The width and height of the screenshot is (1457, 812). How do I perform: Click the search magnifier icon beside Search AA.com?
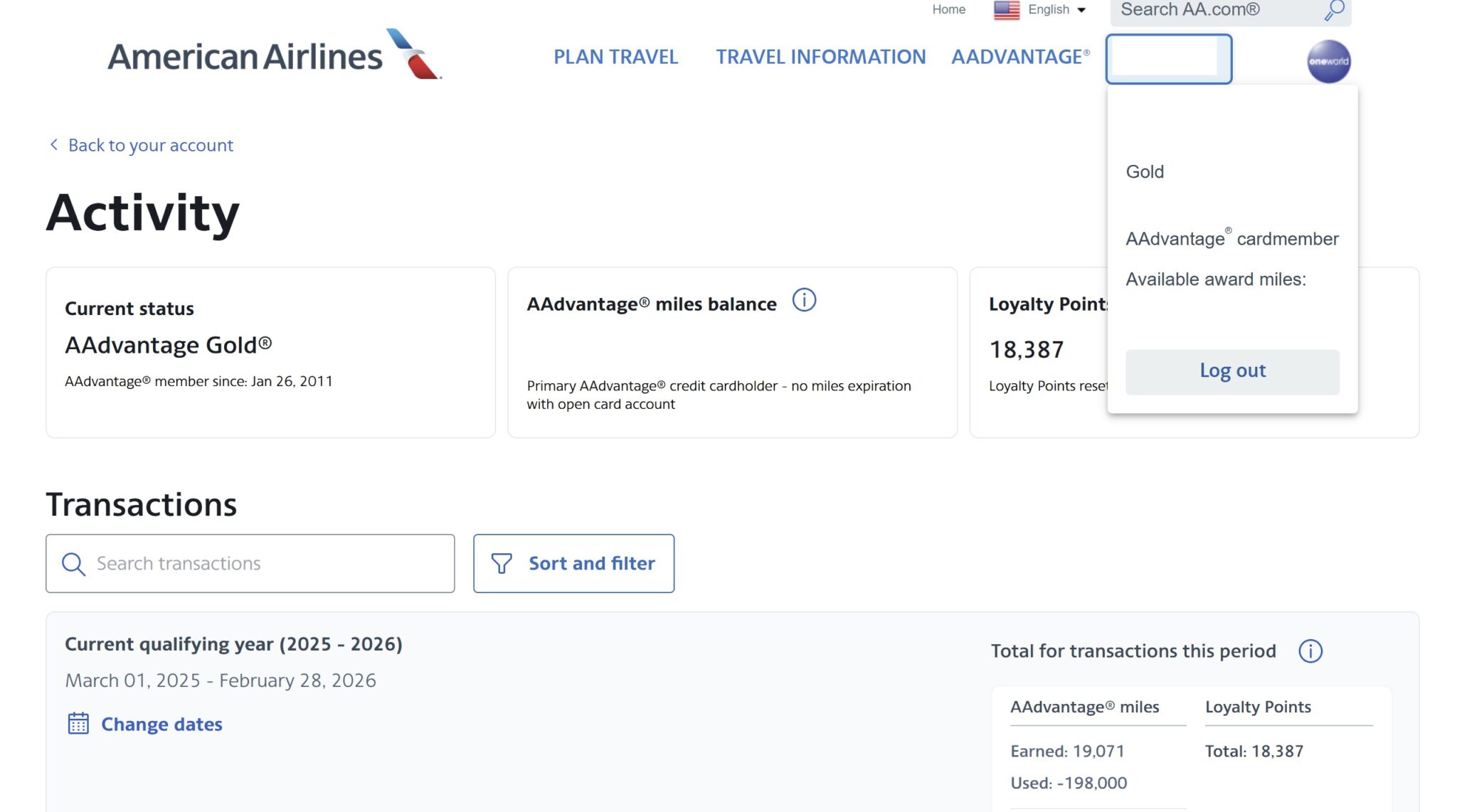[x=1334, y=10]
